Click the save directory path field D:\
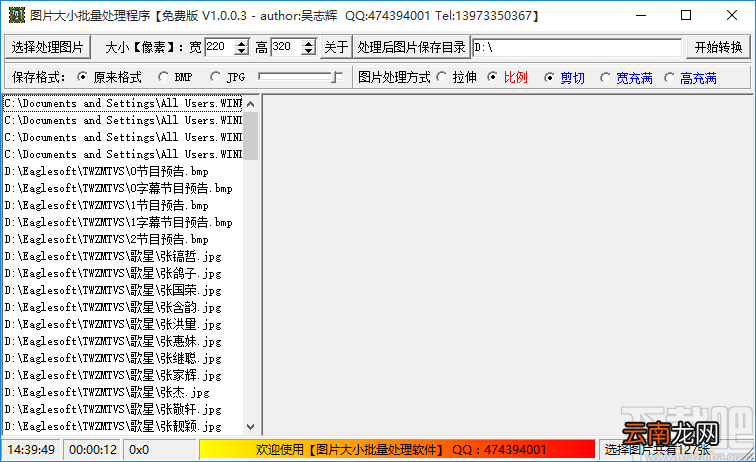 pyautogui.click(x=577, y=47)
